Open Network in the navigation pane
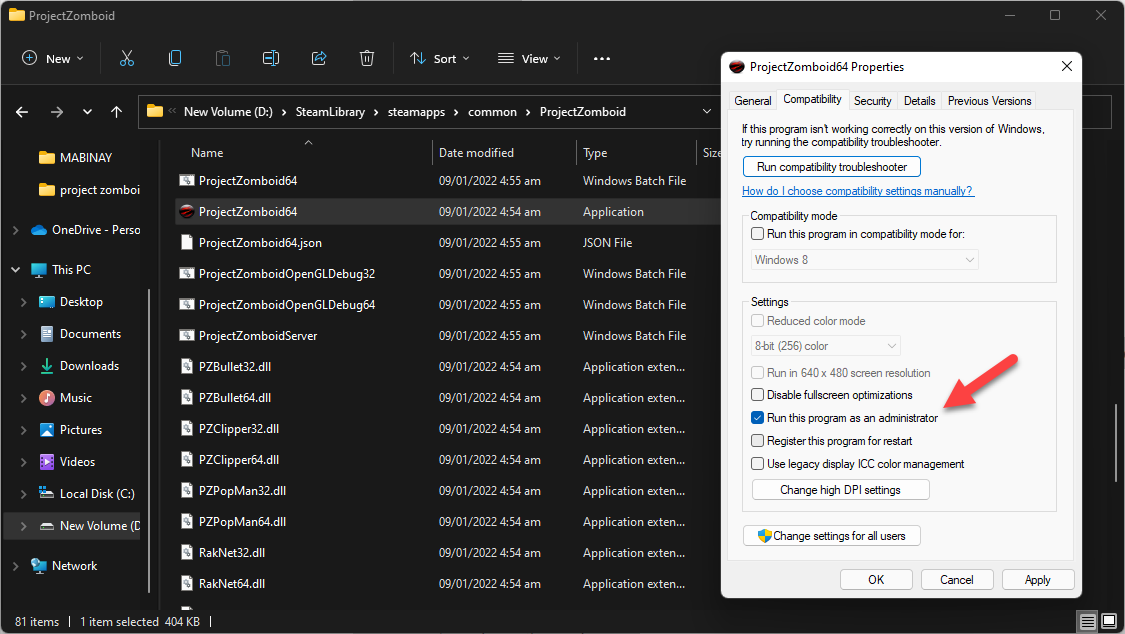 75,566
